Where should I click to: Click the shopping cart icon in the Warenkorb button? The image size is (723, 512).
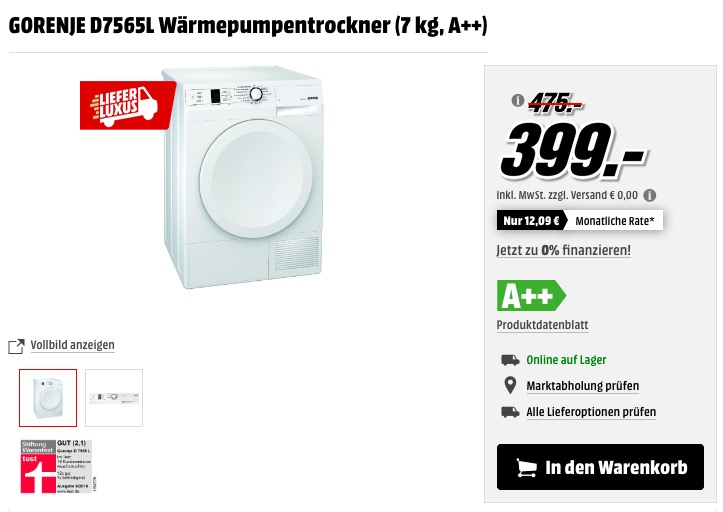pos(526,468)
